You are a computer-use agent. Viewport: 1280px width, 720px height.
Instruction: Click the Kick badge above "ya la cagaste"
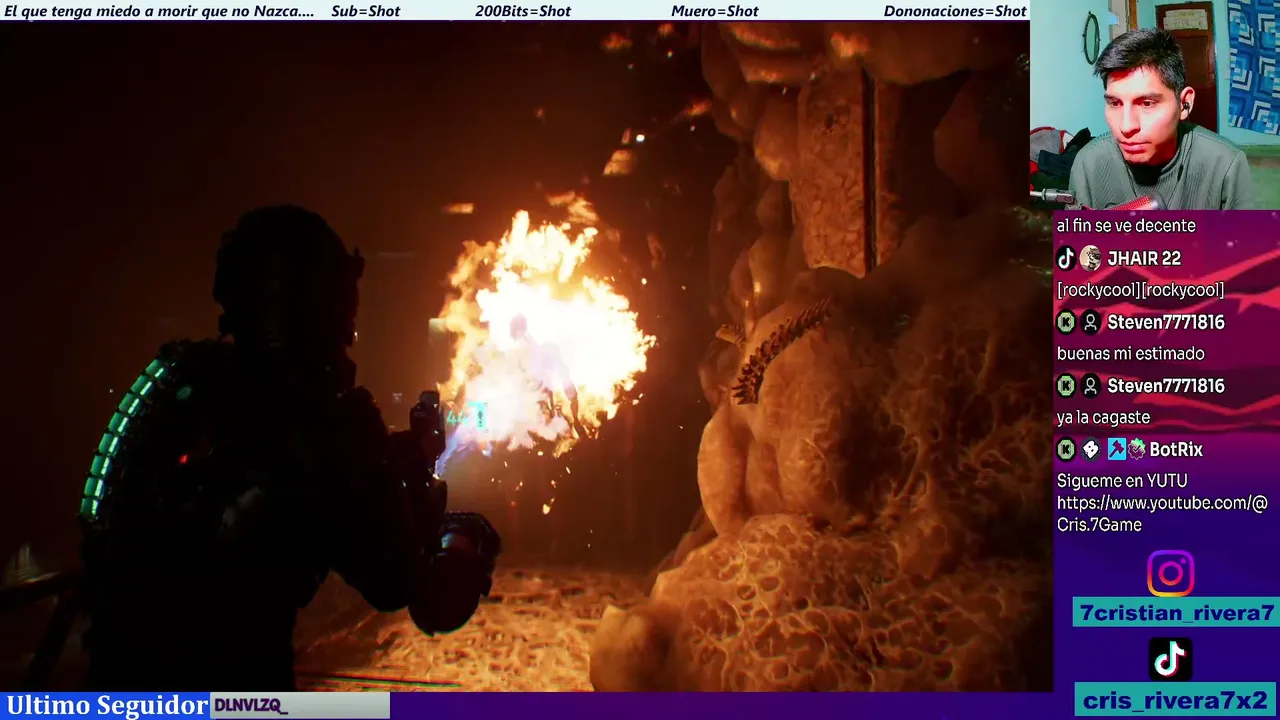(1066, 386)
